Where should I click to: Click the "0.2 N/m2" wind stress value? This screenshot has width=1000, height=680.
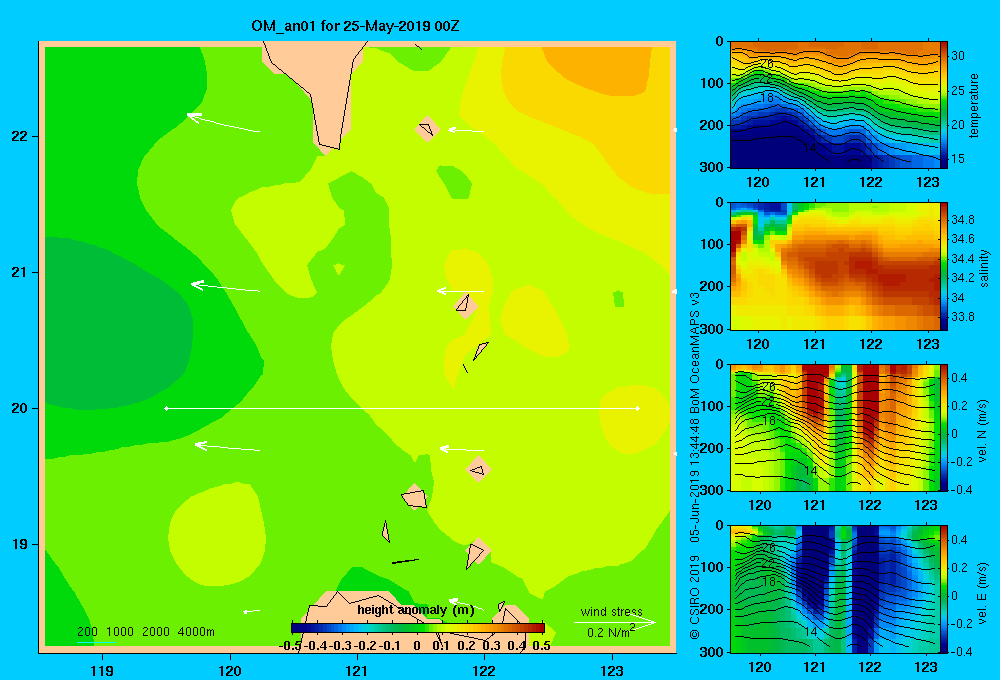tap(610, 632)
